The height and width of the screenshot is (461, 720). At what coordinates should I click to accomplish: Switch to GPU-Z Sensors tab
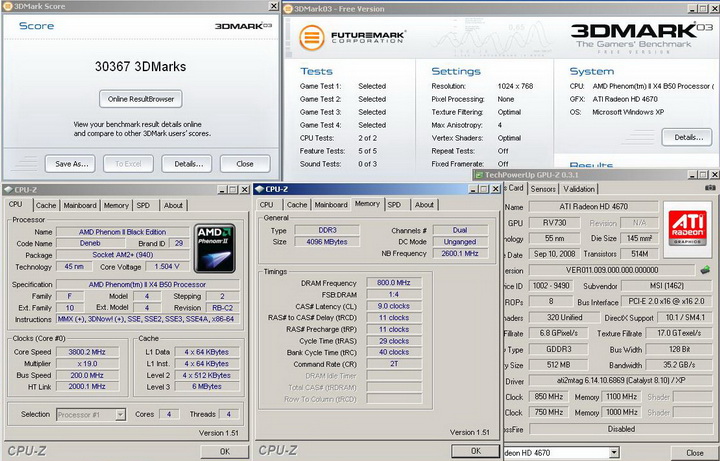543,189
